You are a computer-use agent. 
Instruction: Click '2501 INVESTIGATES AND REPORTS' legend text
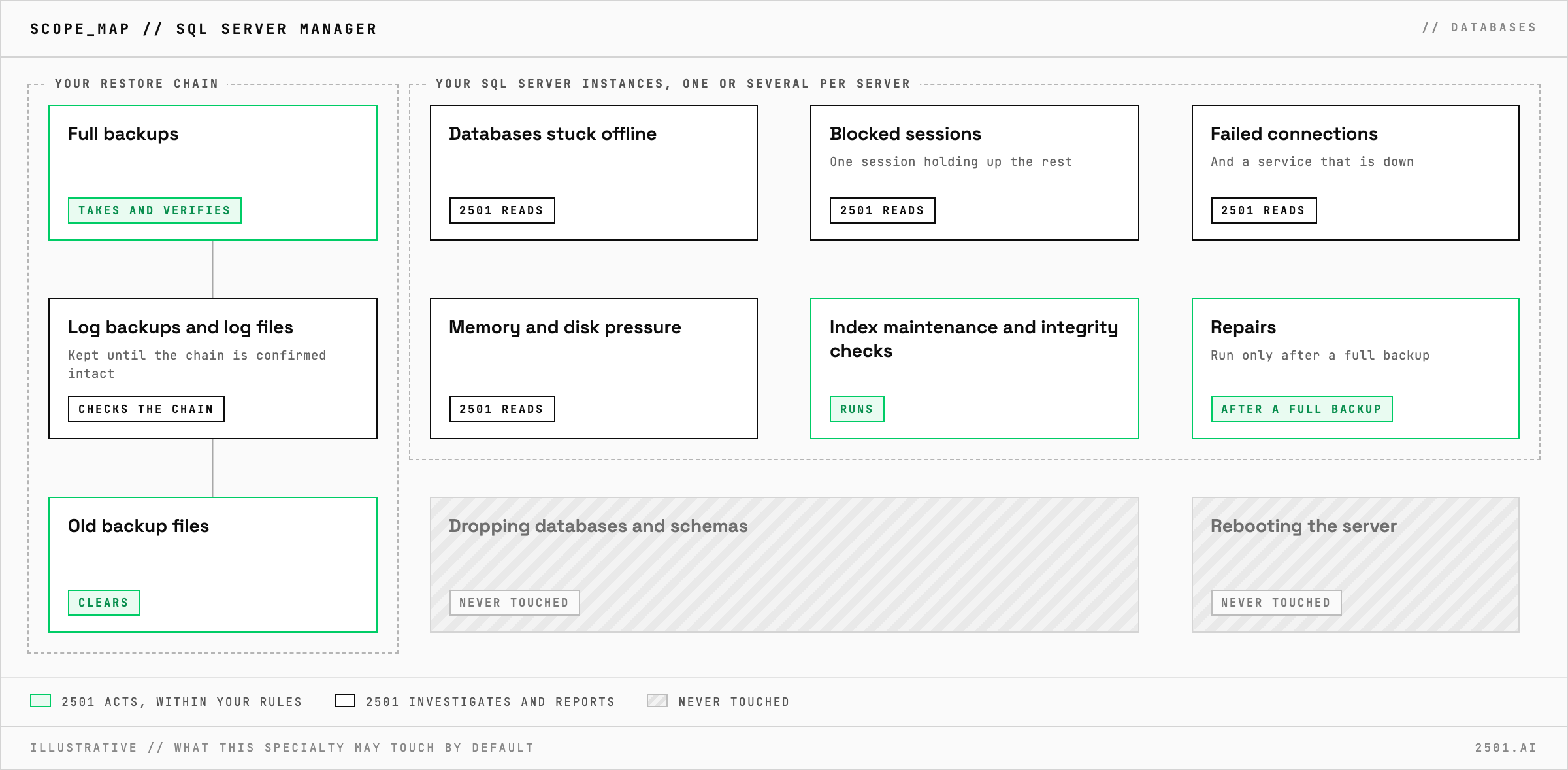[491, 702]
